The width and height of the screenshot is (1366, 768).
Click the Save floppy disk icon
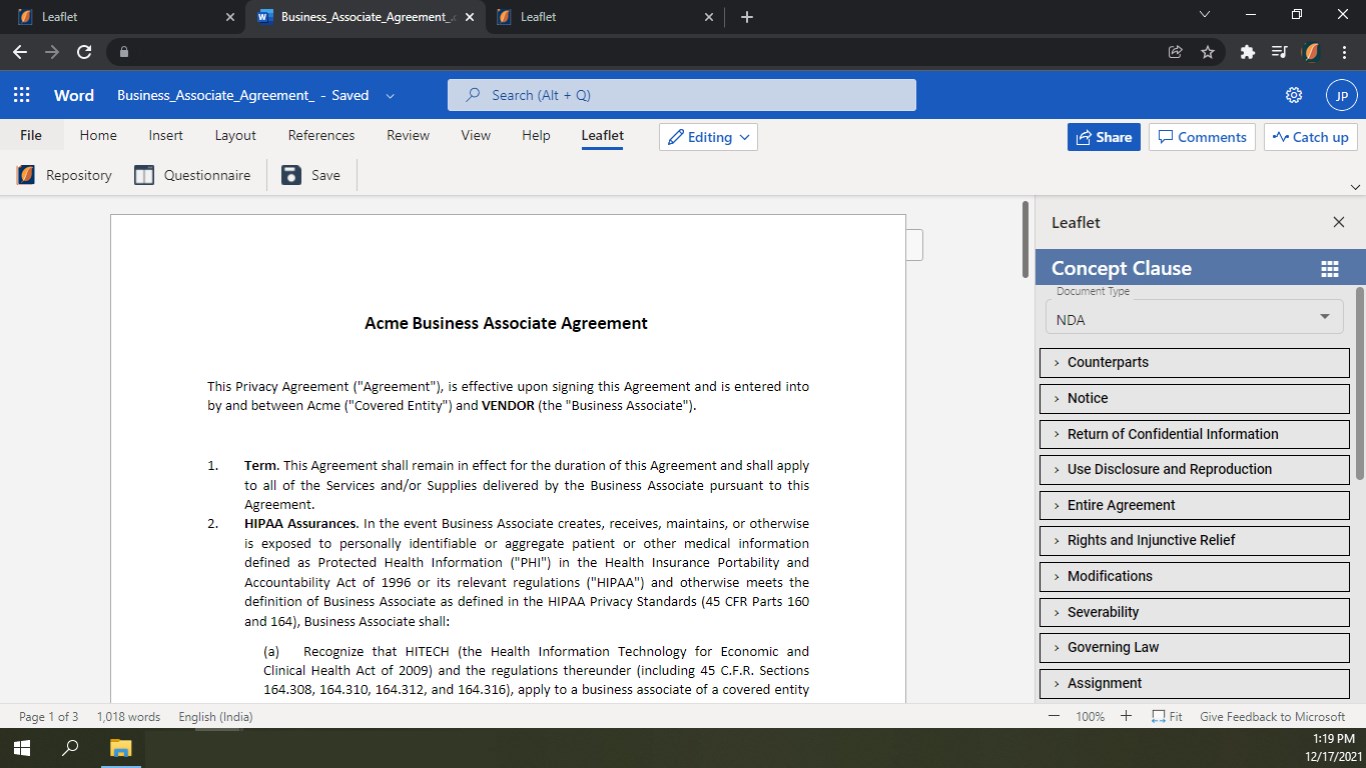click(x=291, y=175)
